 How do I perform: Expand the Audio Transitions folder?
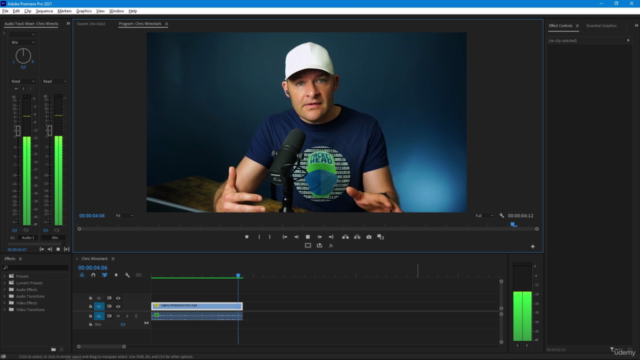5,296
